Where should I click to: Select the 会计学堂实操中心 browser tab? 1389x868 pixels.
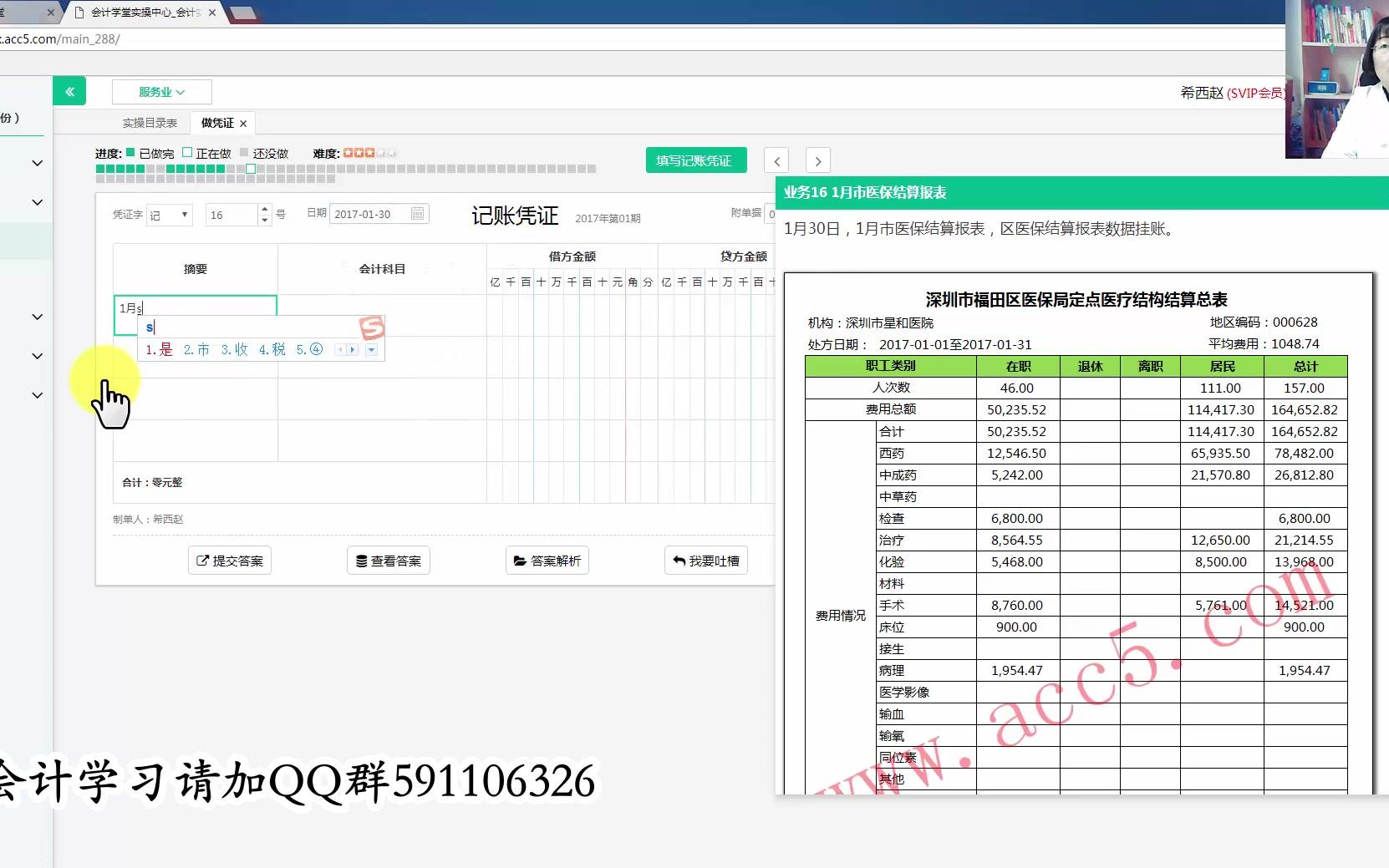(x=142, y=13)
